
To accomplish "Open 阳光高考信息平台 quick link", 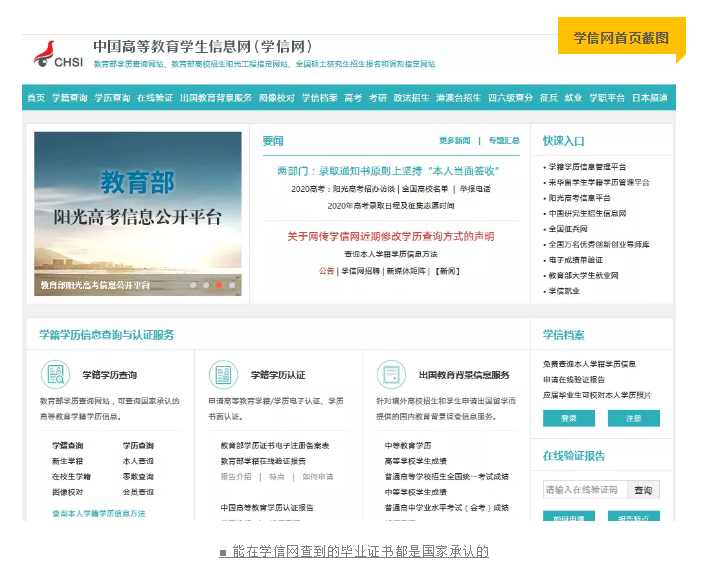I will (x=579, y=198).
